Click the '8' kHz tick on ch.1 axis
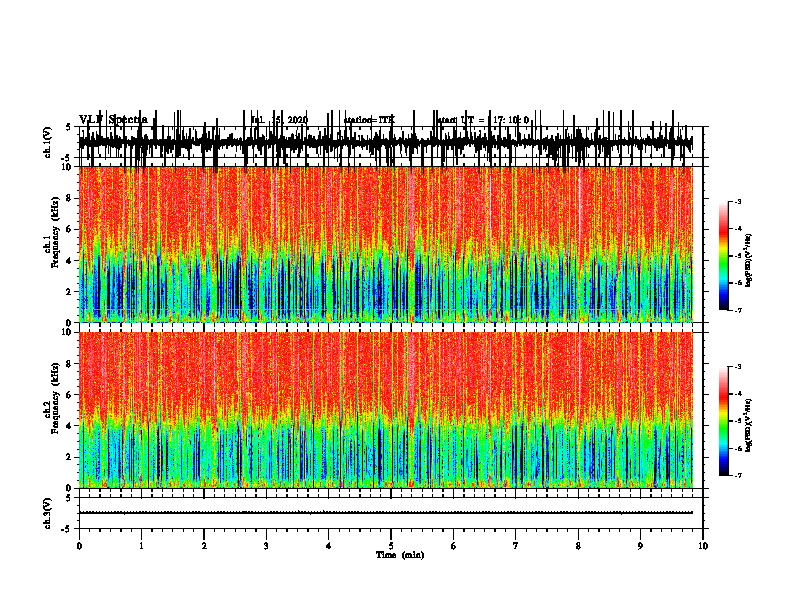The width and height of the screenshot is (792, 612). pos(70,198)
